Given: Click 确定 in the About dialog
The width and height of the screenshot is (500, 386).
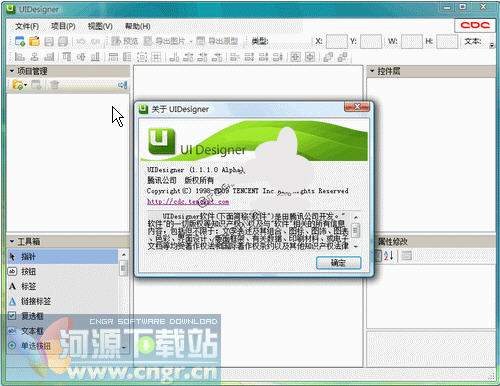Looking at the screenshot, I should tap(338, 263).
